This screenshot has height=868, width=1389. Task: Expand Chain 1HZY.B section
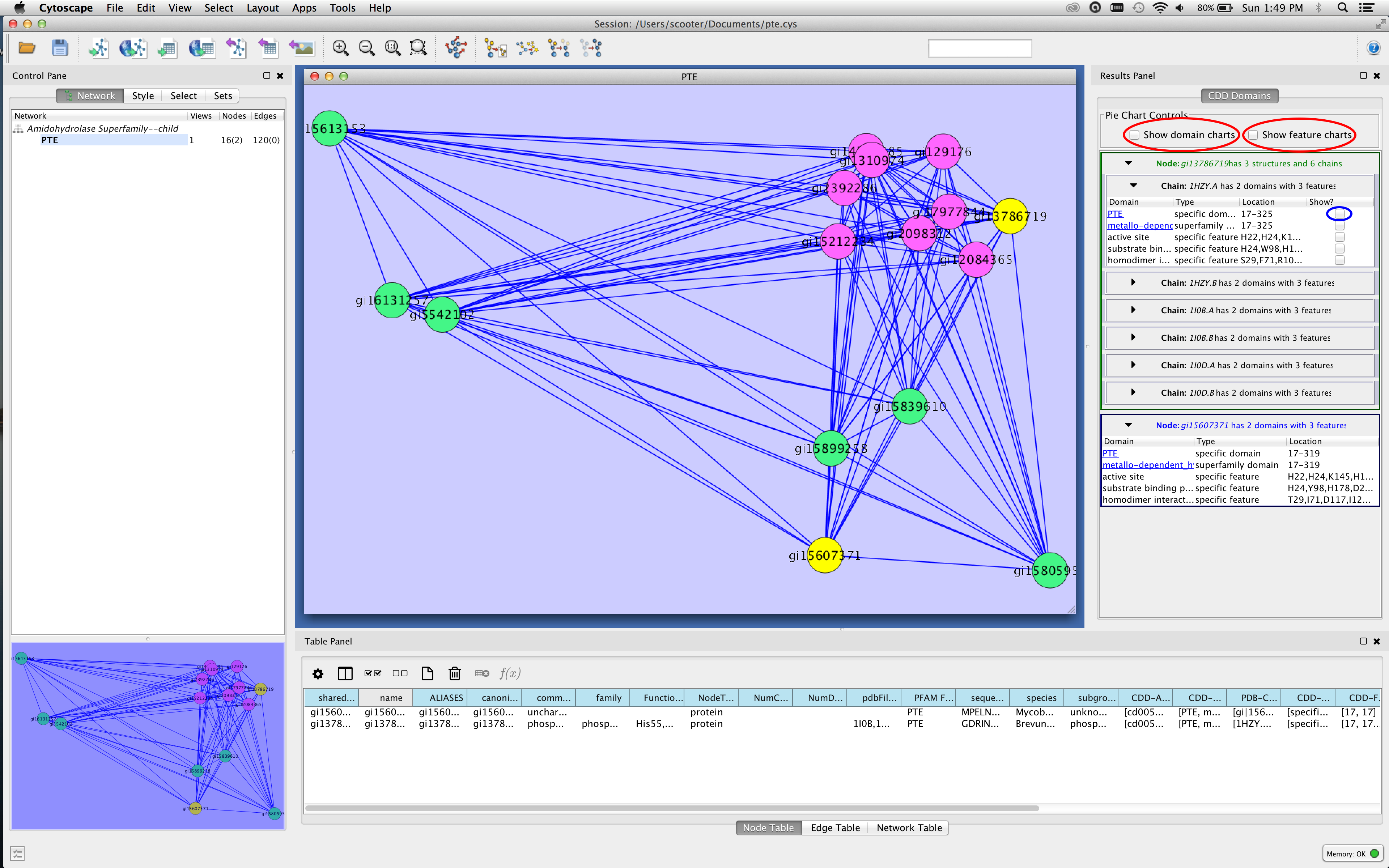click(x=1133, y=282)
